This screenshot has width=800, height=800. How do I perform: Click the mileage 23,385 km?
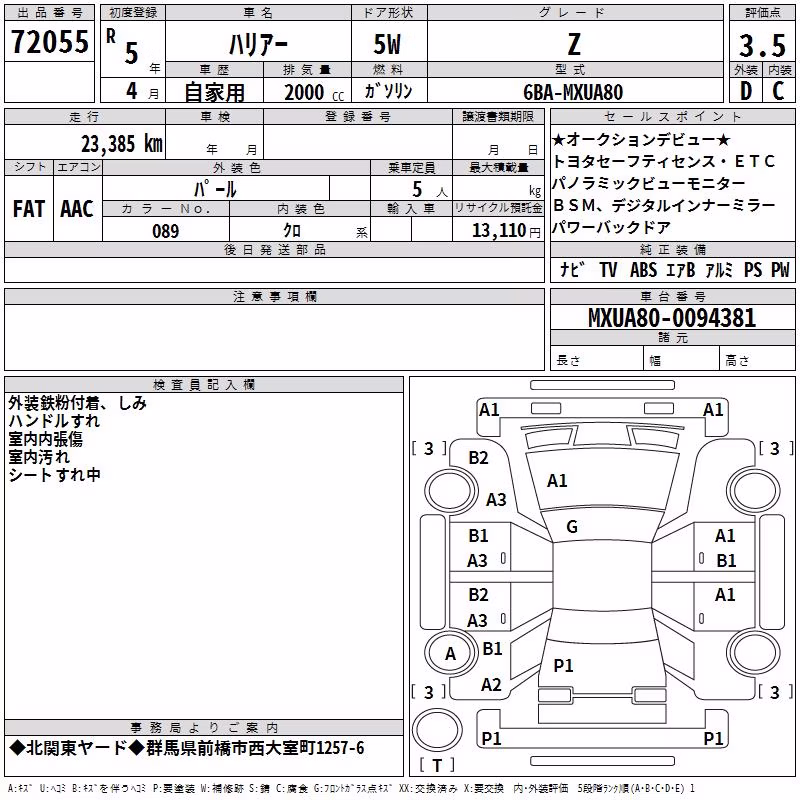pos(122,144)
